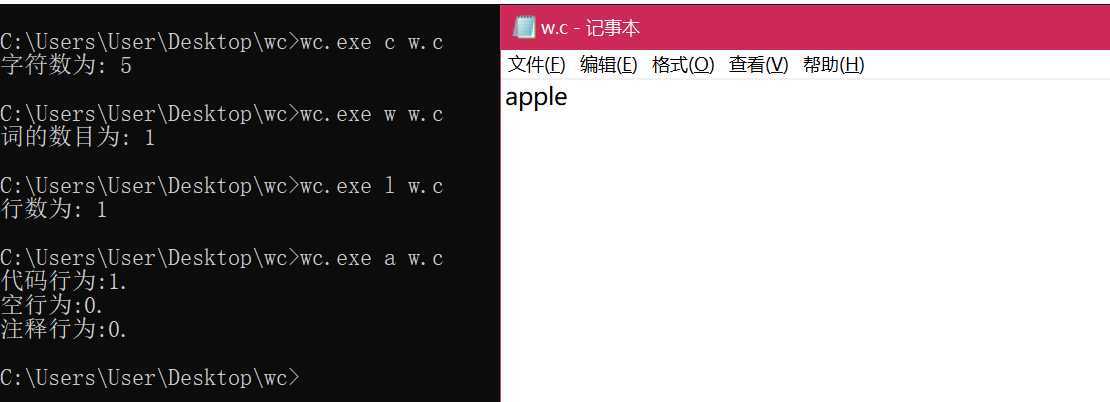Image resolution: width=1110 pixels, height=402 pixels.
Task: Open the 文件(F) menu
Action: click(x=537, y=65)
